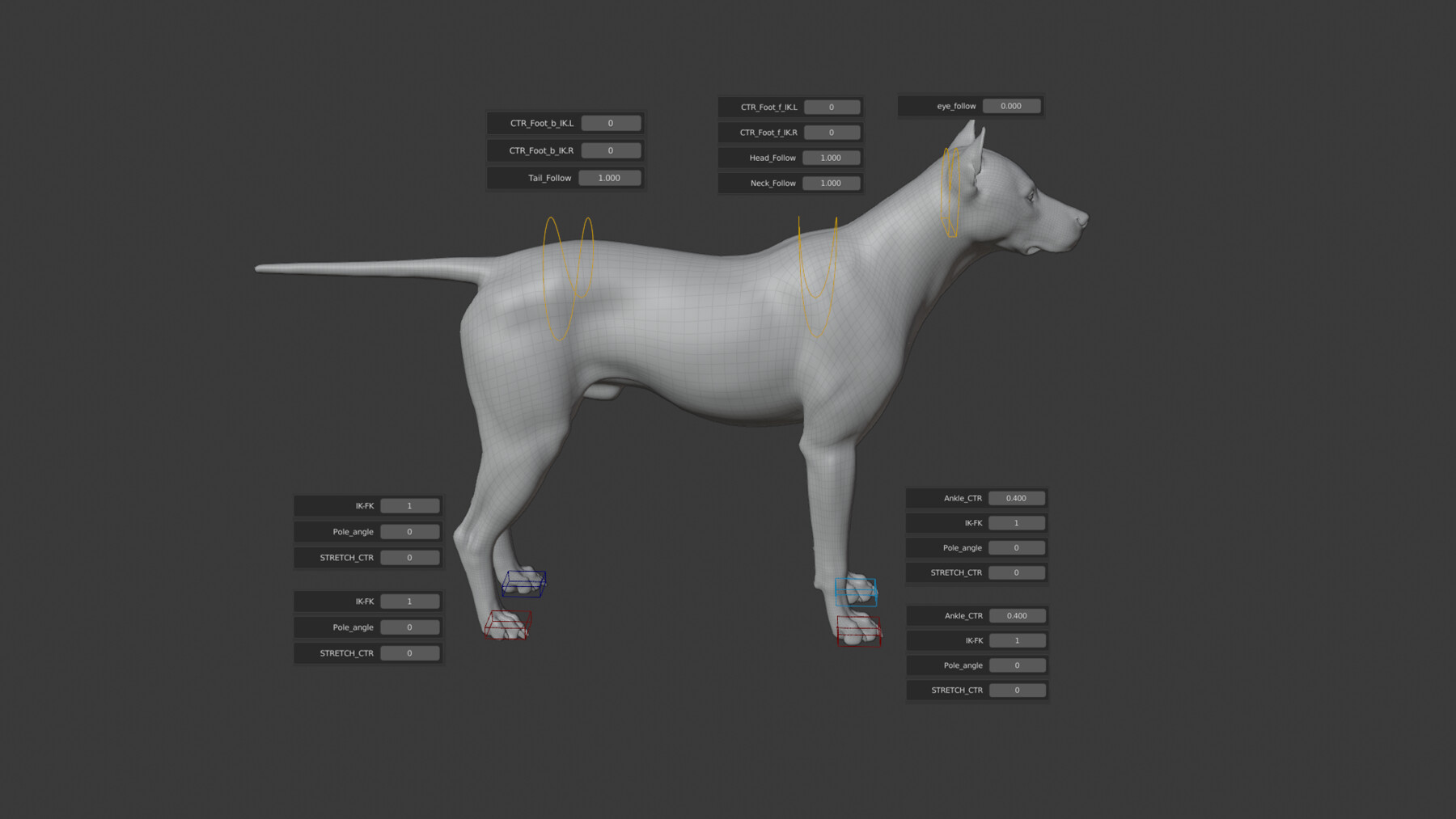Click the CTR_Foot_b_IK.L value field
This screenshot has height=819, width=1456.
(x=611, y=123)
